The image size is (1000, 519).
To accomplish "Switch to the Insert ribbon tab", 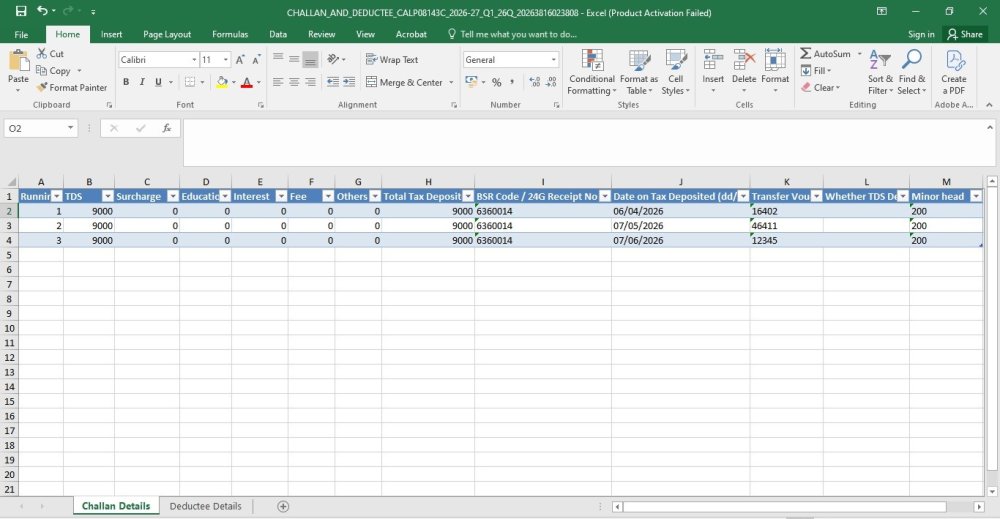I will coord(112,34).
